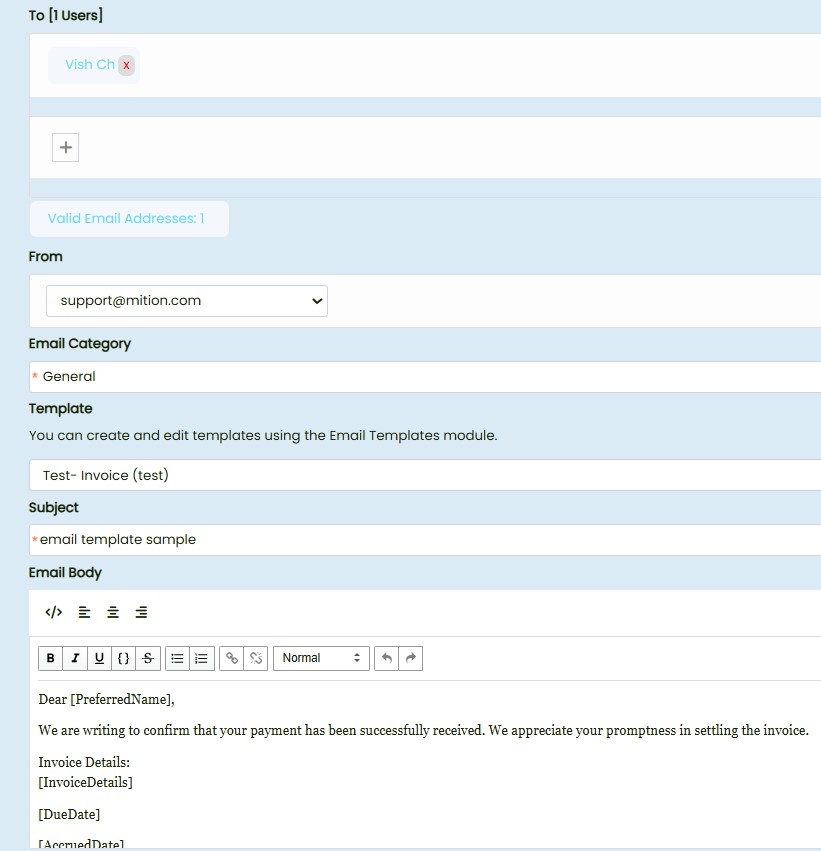Insert a numbered list

[202, 658]
